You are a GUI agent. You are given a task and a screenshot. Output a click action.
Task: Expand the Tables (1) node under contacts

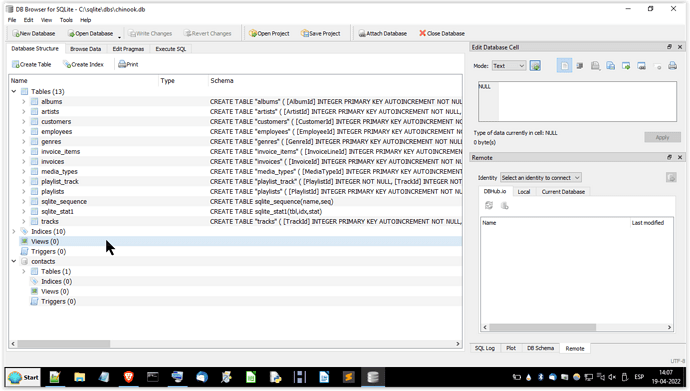[x=24, y=271]
